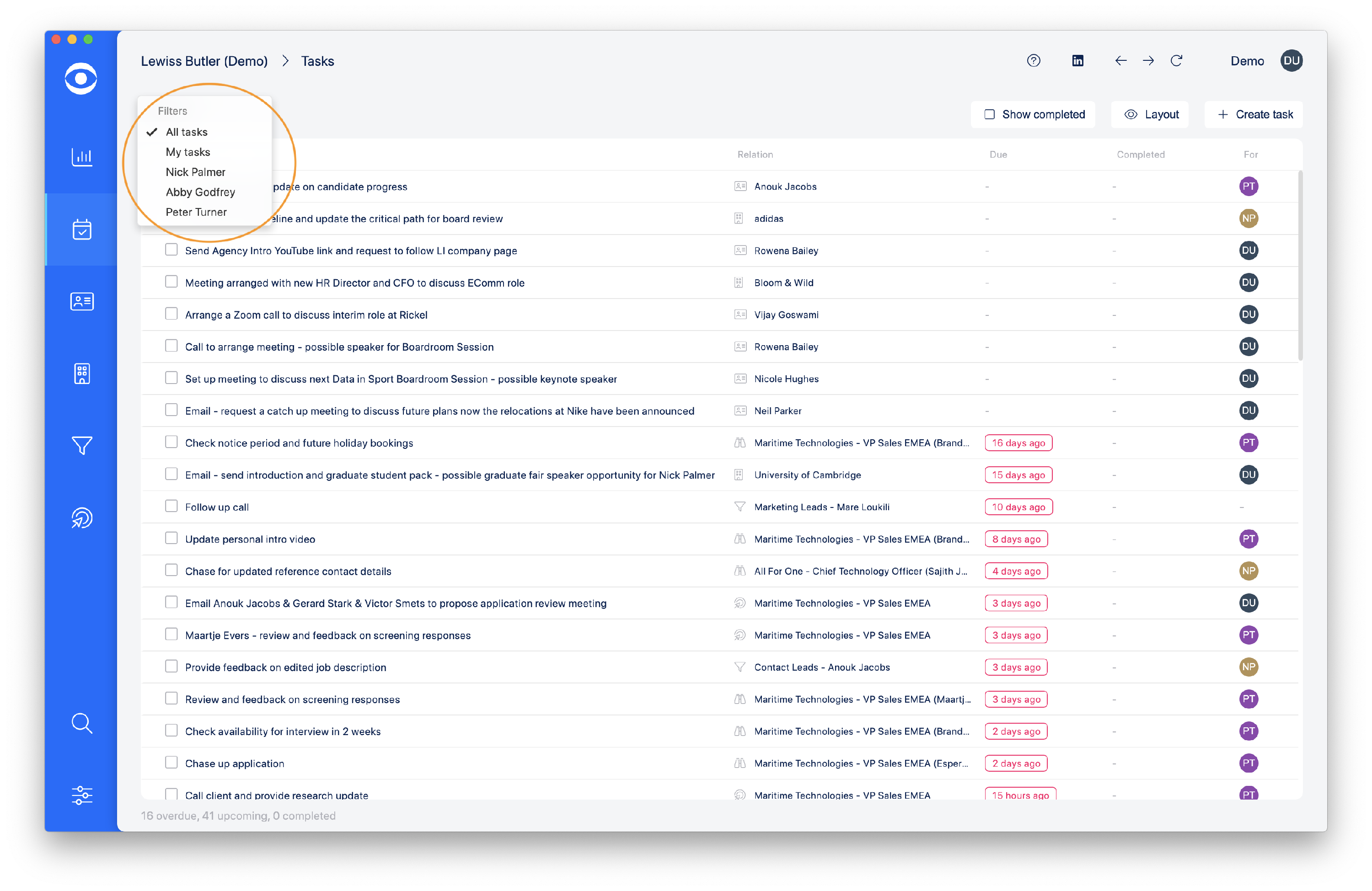Open the settings sliders icon in sidebar
Viewport: 1372px width, 891px height.
pos(81,795)
